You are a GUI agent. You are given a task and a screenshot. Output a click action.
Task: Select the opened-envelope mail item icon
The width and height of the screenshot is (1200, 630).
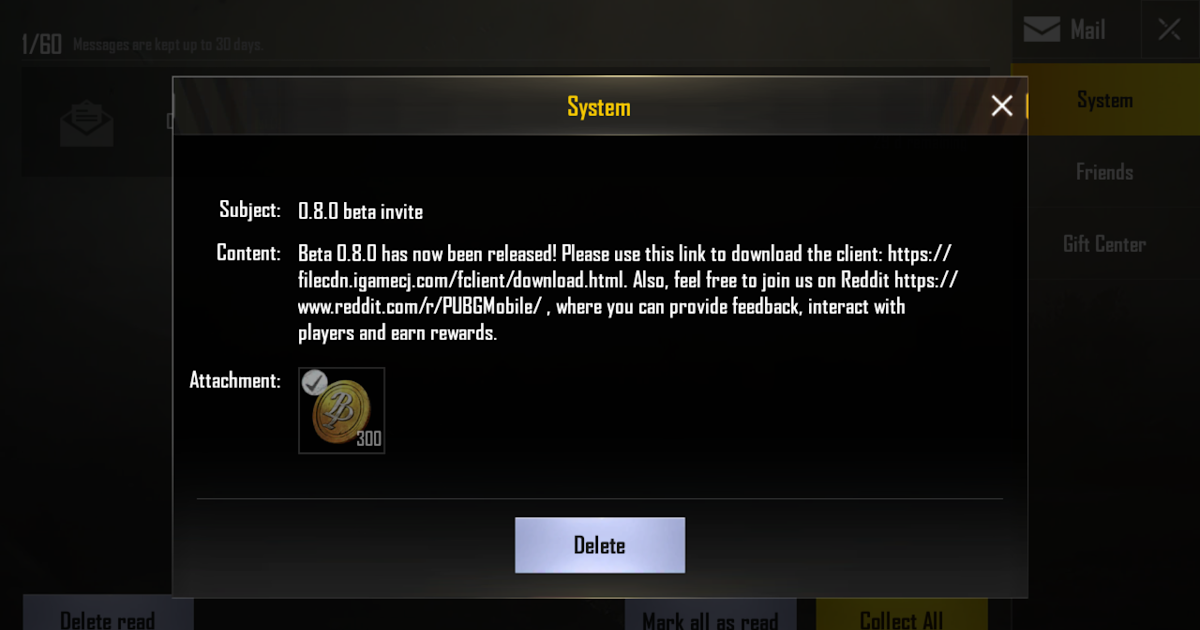pyautogui.click(x=87, y=122)
